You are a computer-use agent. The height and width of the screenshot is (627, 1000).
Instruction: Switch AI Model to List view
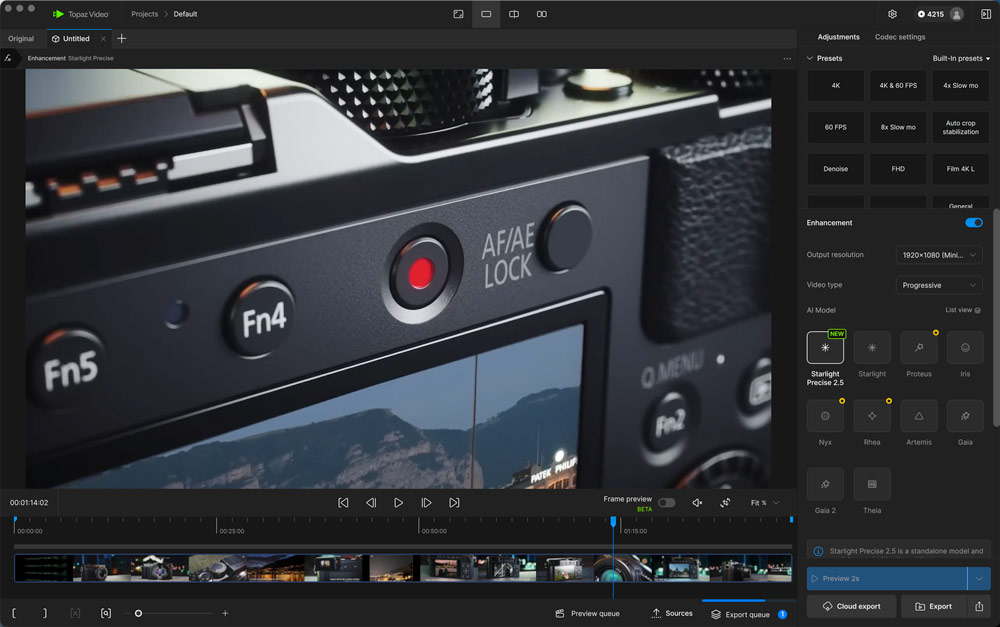point(963,310)
